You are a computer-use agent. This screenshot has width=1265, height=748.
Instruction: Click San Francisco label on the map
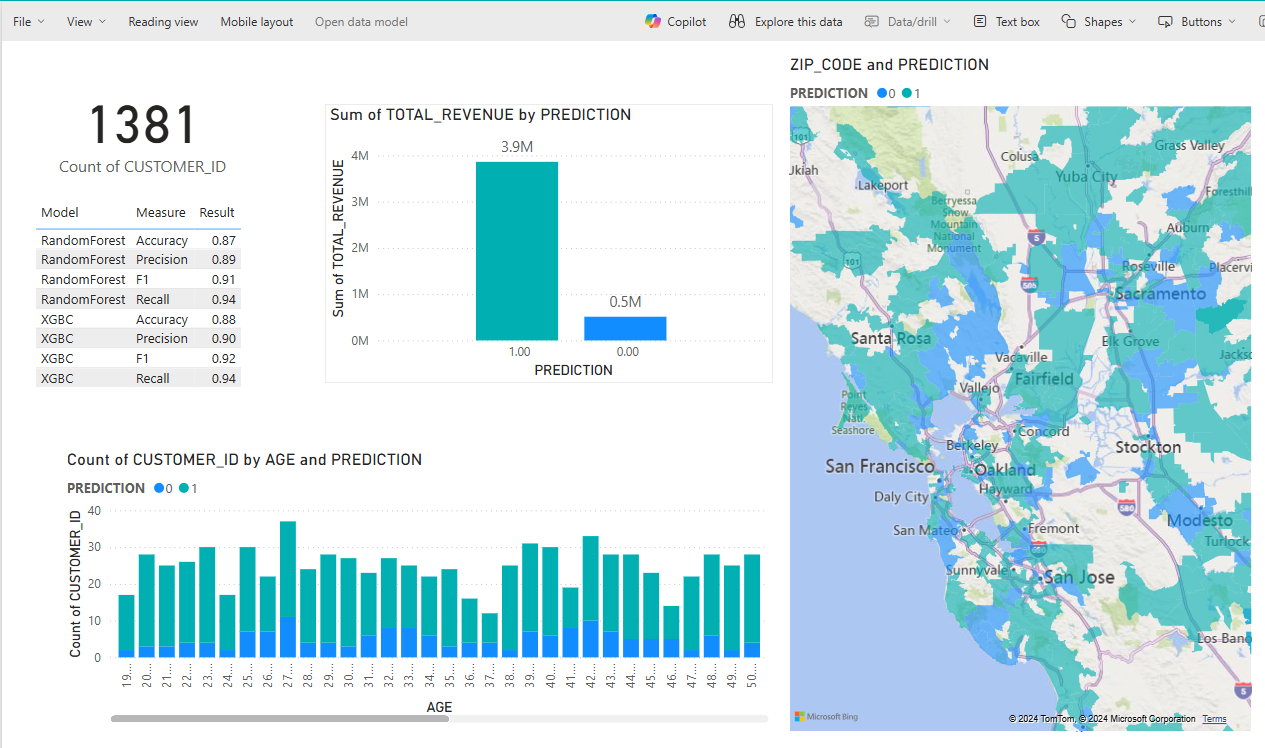pyautogui.click(x=879, y=466)
